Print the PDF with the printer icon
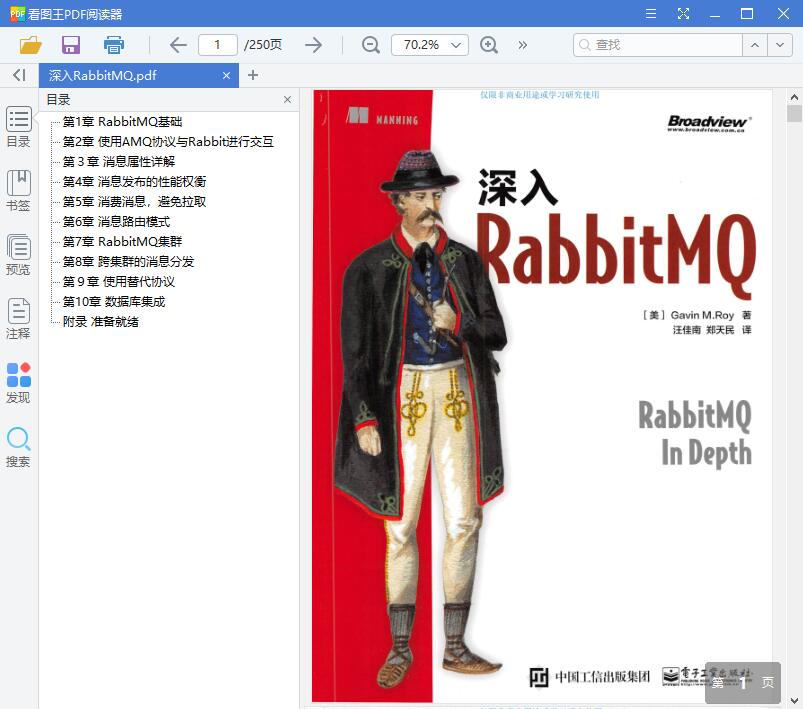The width and height of the screenshot is (803, 709). coord(114,45)
